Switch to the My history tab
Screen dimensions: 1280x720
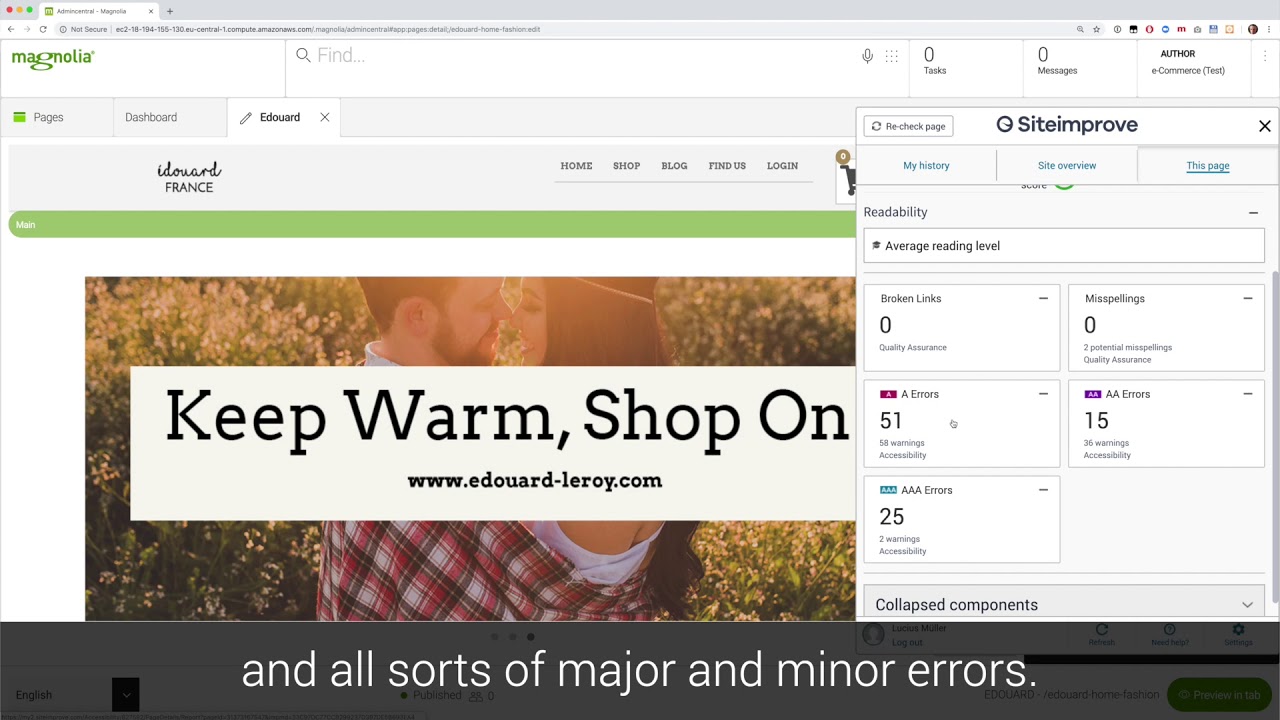pos(926,166)
